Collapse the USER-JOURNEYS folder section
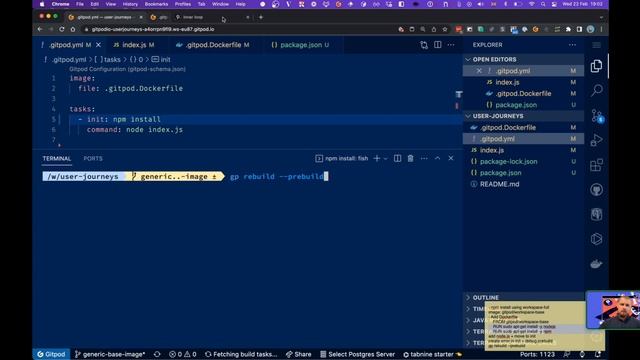This screenshot has height=360, width=640. [468, 116]
